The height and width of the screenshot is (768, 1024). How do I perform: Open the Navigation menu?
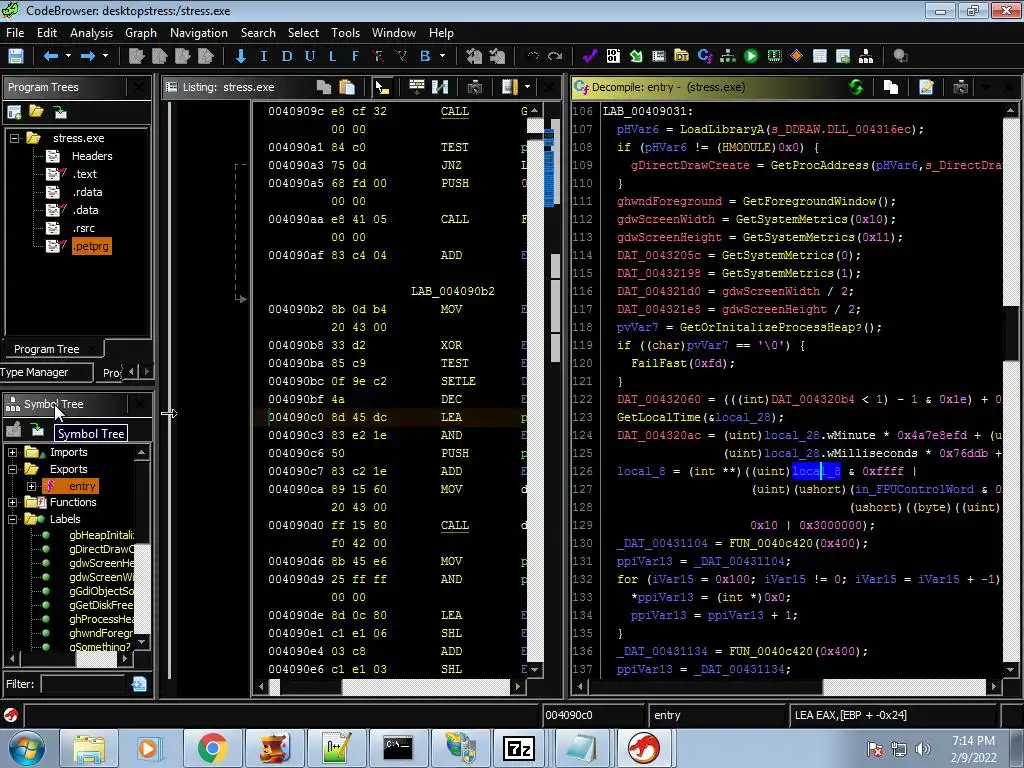199,33
